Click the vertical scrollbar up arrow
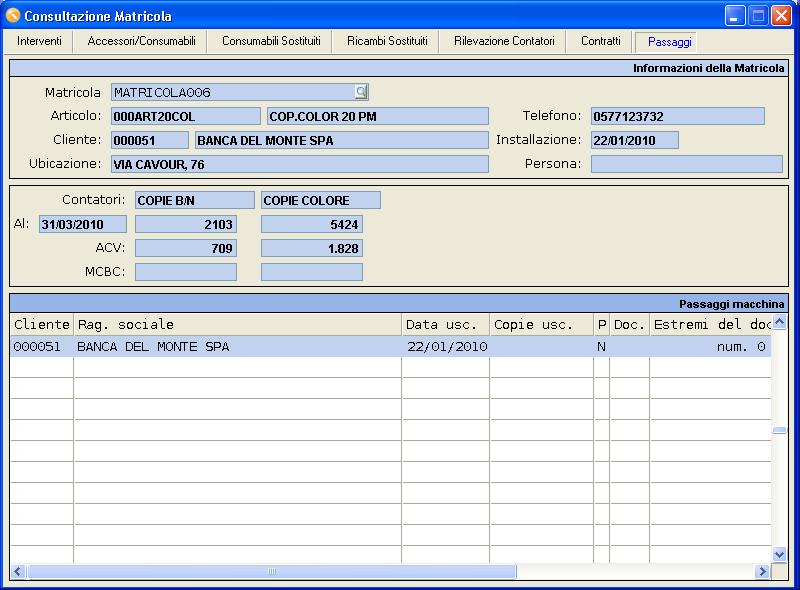 tap(779, 322)
